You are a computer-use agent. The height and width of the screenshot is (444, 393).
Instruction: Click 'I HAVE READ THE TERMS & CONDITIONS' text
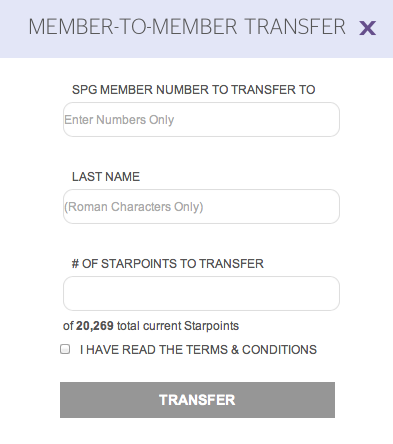(198, 350)
